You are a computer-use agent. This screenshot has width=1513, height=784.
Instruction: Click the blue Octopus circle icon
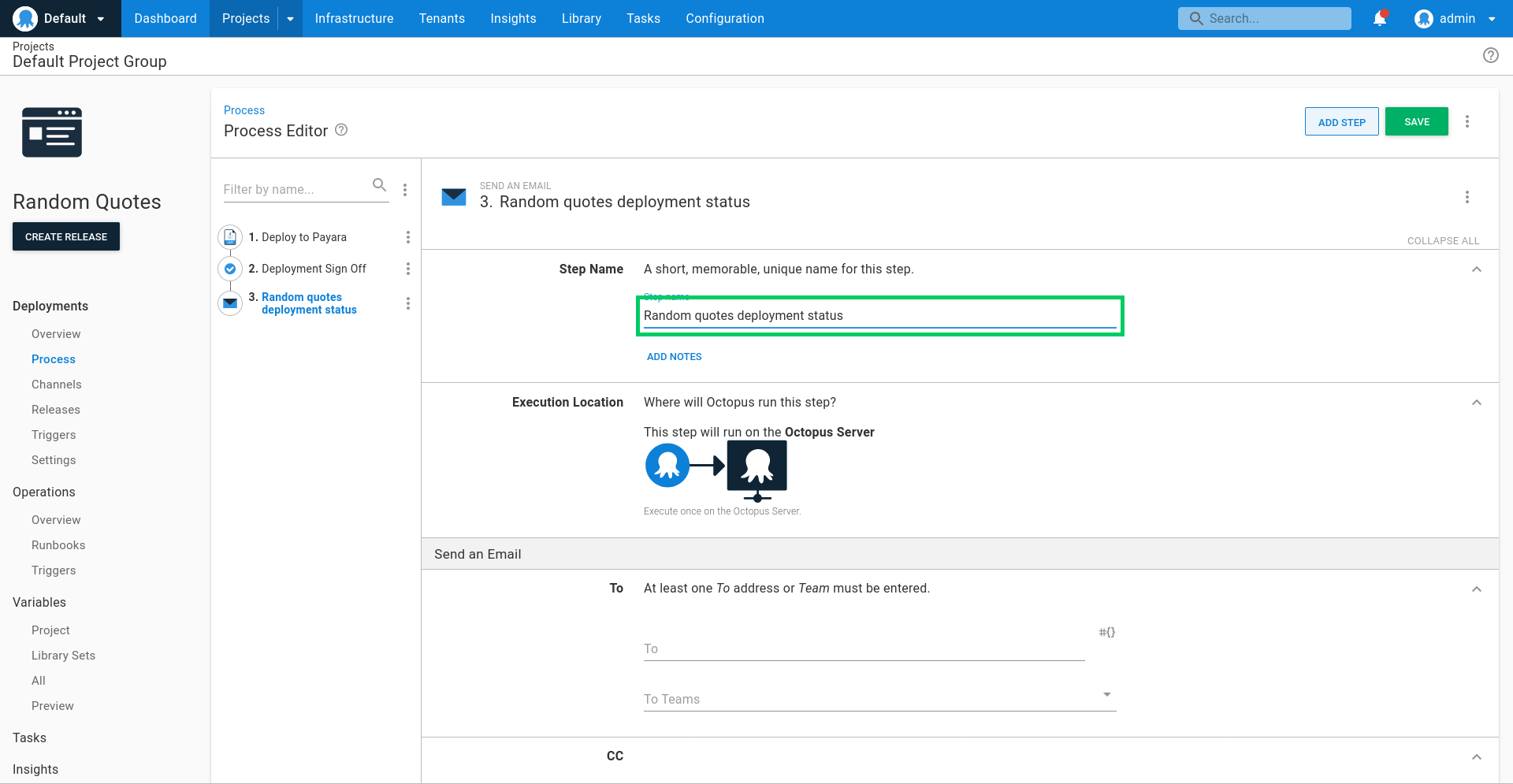(x=667, y=466)
